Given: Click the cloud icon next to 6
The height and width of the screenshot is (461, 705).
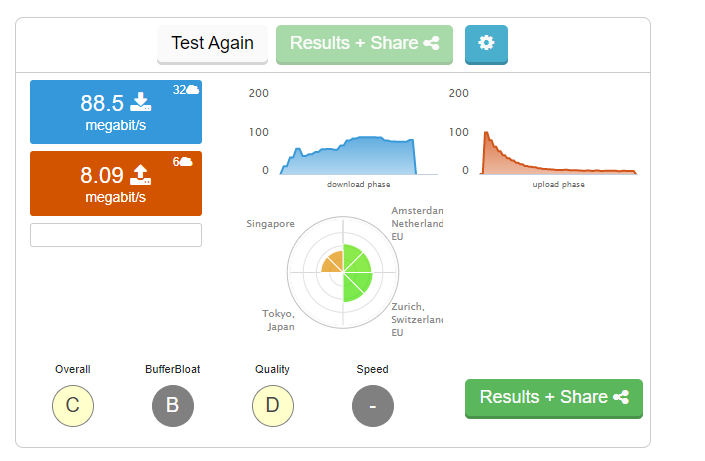Looking at the screenshot, I should tap(186, 161).
